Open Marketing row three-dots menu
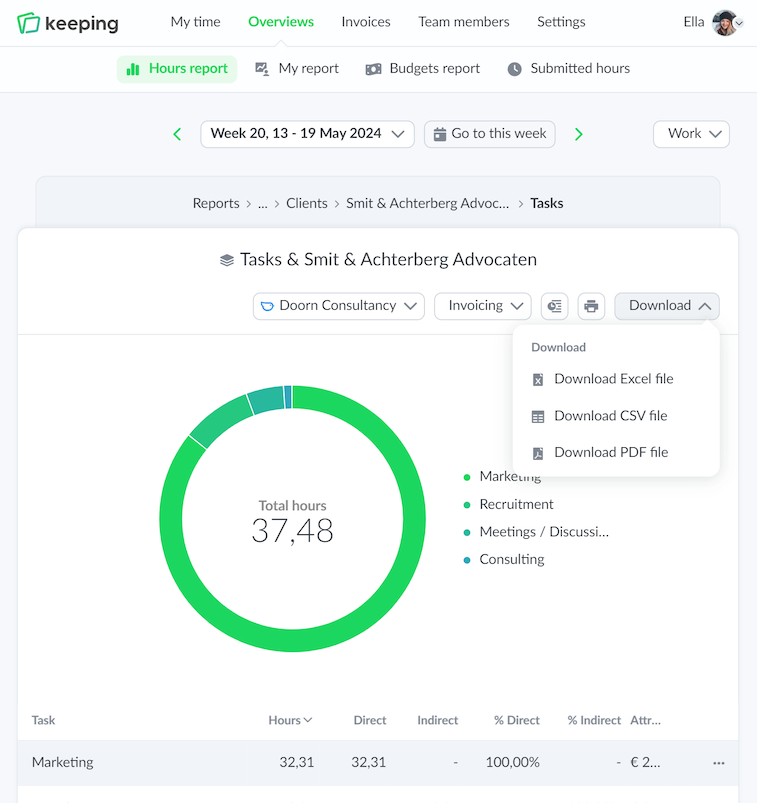Viewport: 757px width, 803px height. 719,763
